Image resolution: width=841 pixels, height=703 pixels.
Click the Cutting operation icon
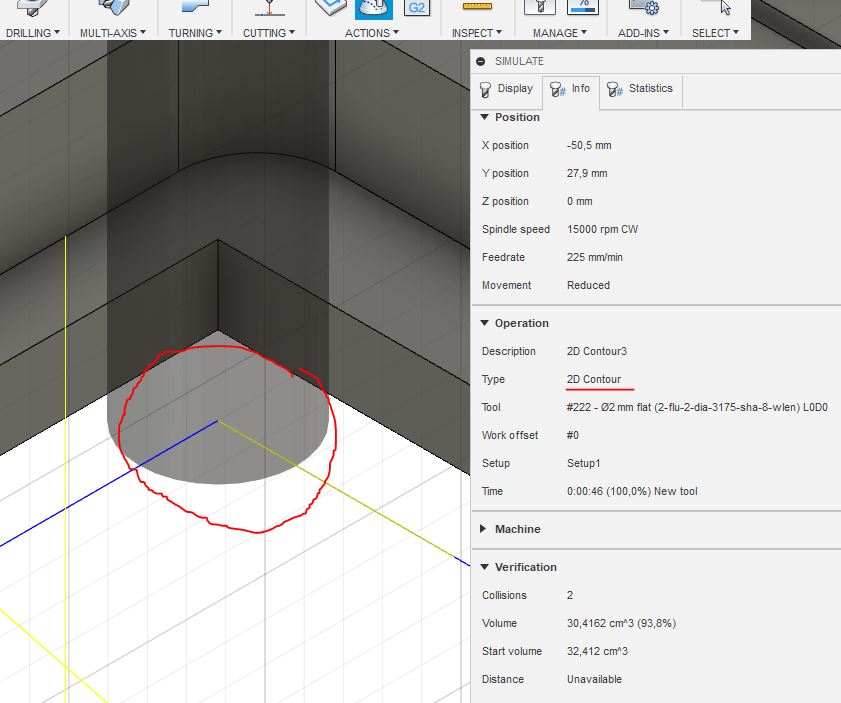pos(268,7)
